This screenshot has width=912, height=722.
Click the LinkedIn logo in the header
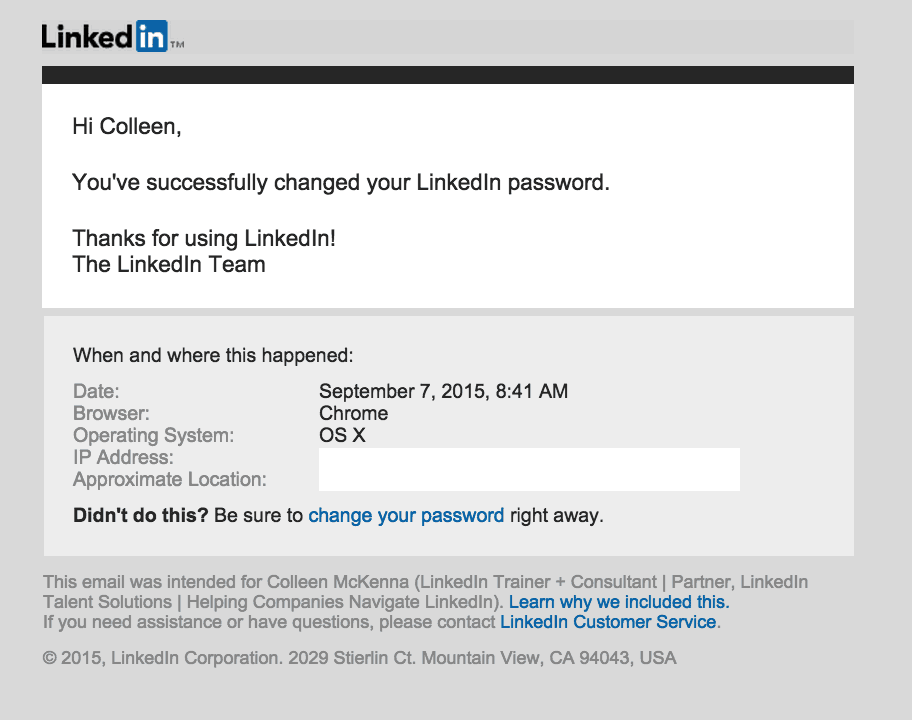(113, 36)
